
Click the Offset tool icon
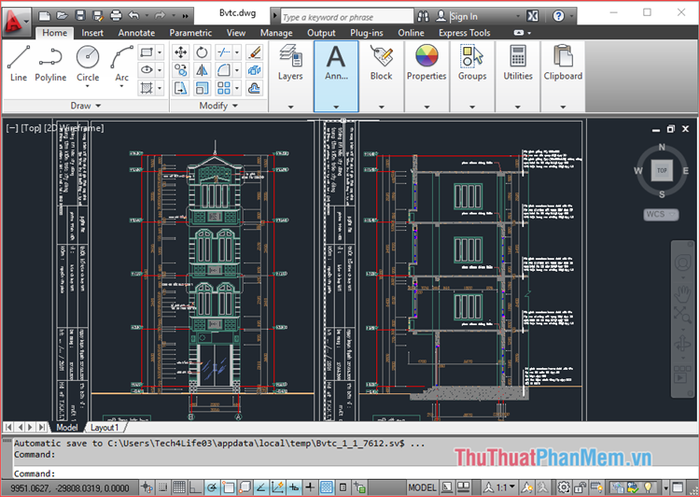(254, 88)
